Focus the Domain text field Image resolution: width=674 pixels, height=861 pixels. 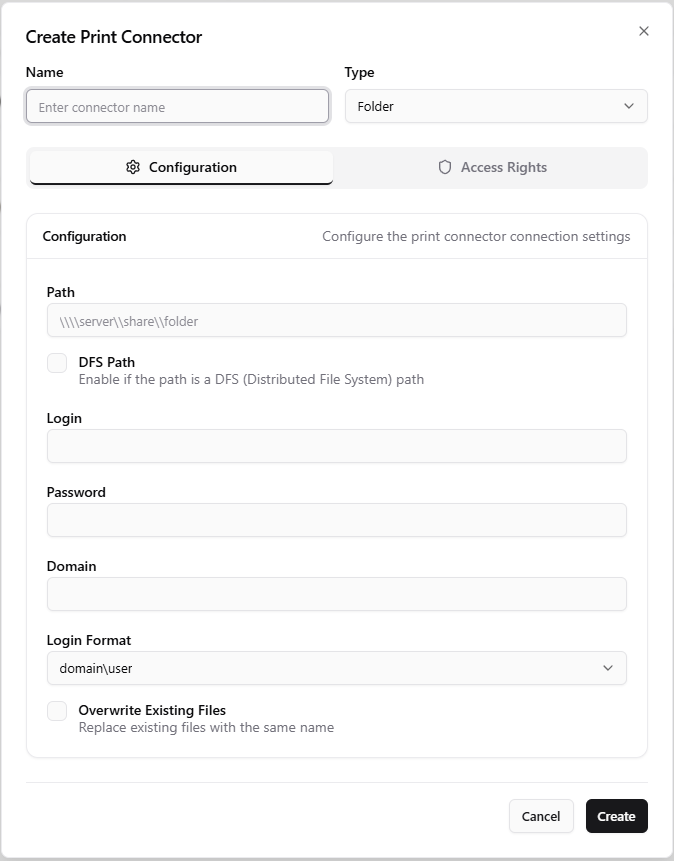pyautogui.click(x=337, y=594)
